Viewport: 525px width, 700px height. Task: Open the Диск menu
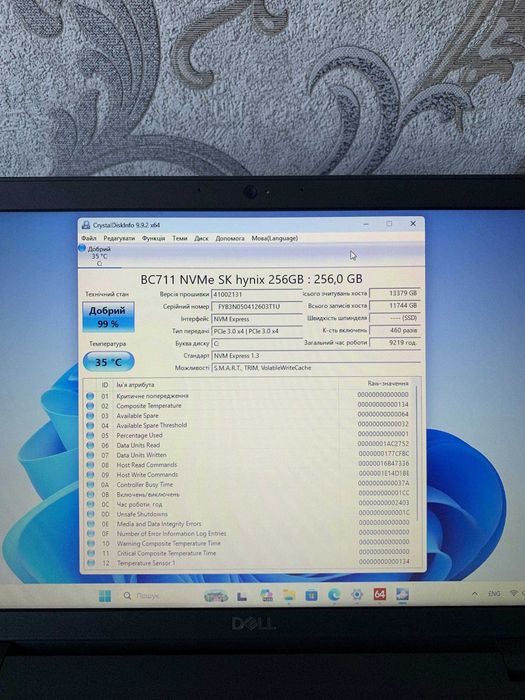201,238
